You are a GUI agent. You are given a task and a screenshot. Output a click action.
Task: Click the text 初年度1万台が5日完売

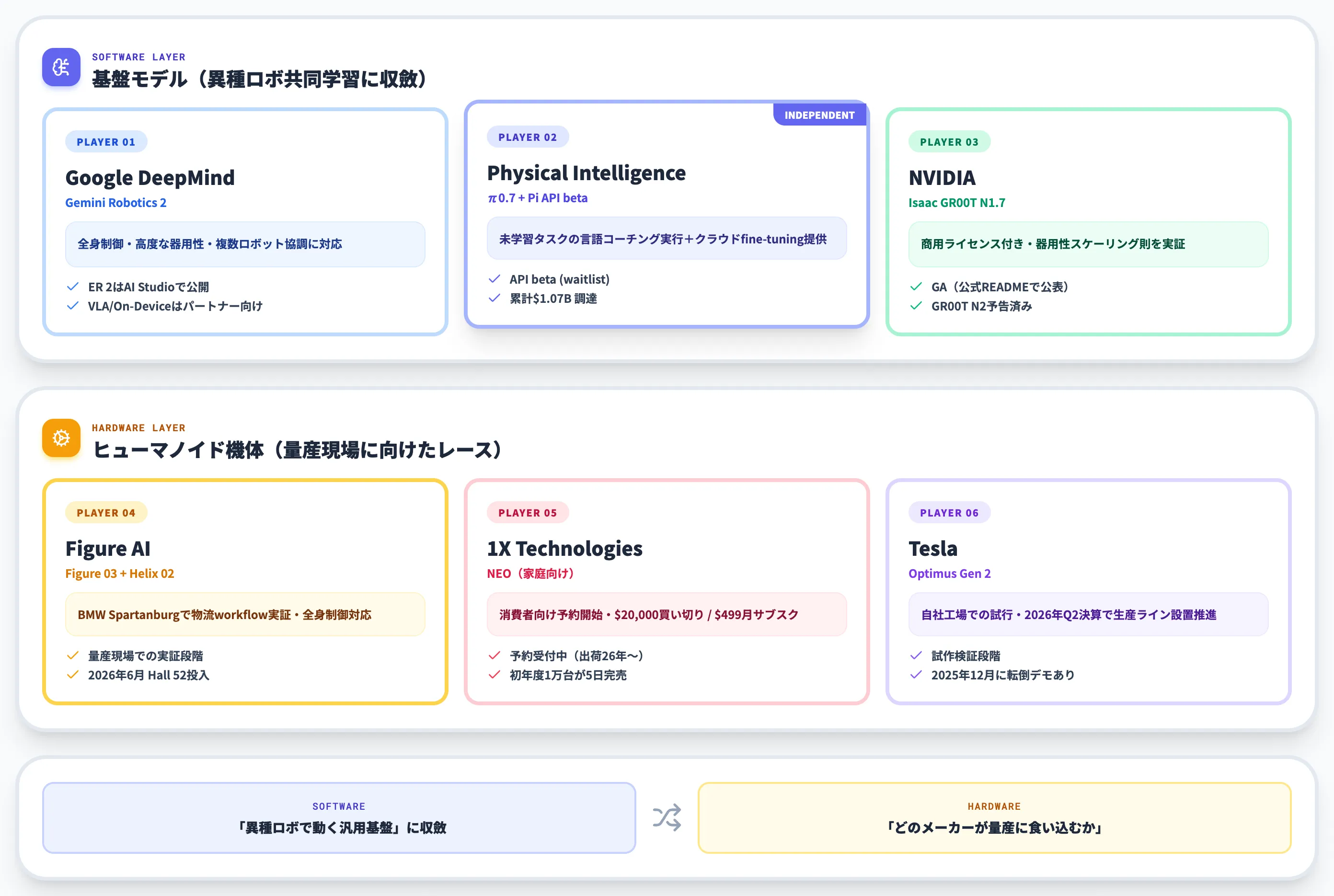pos(568,675)
